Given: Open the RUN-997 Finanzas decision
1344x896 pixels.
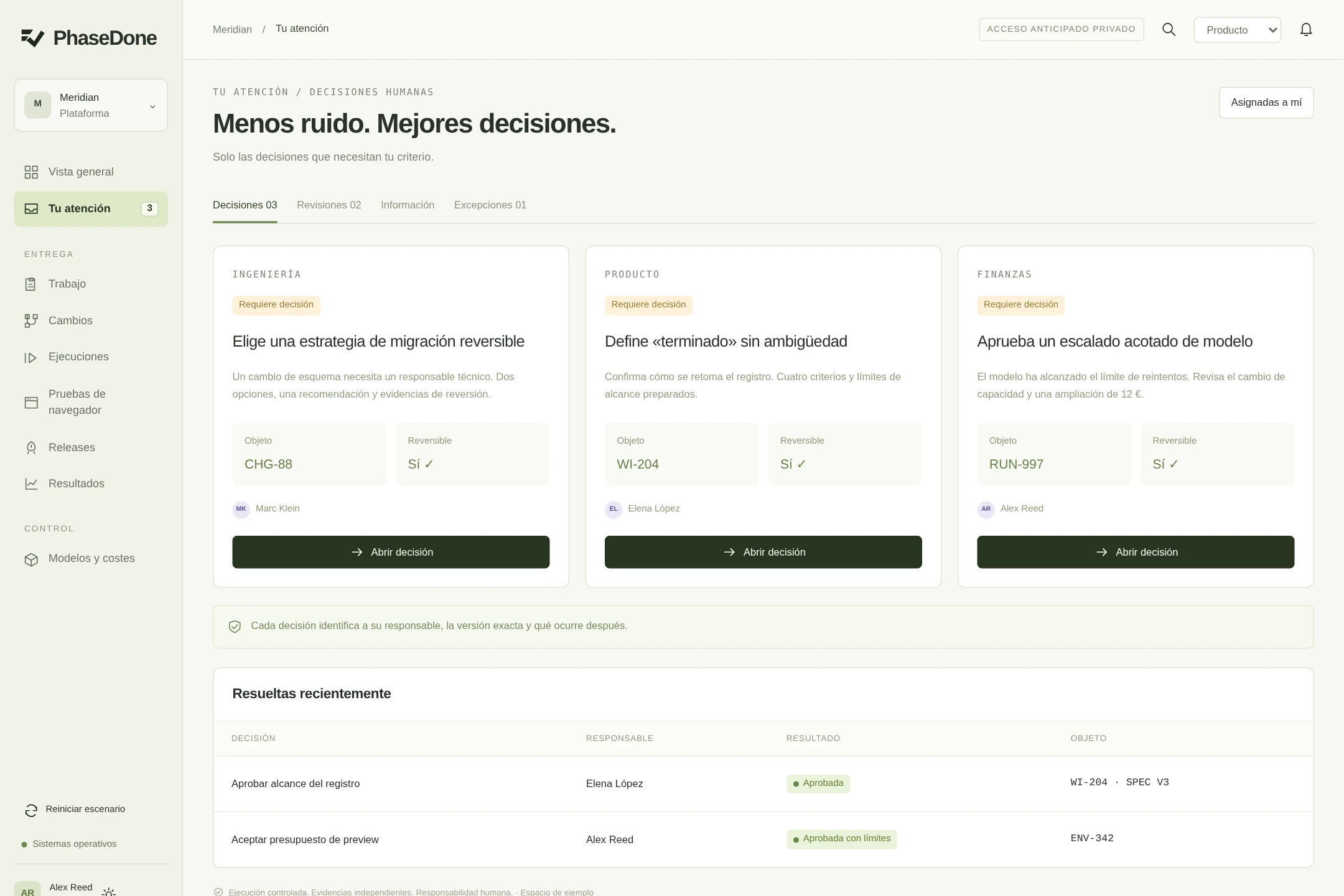Looking at the screenshot, I should [x=1136, y=552].
